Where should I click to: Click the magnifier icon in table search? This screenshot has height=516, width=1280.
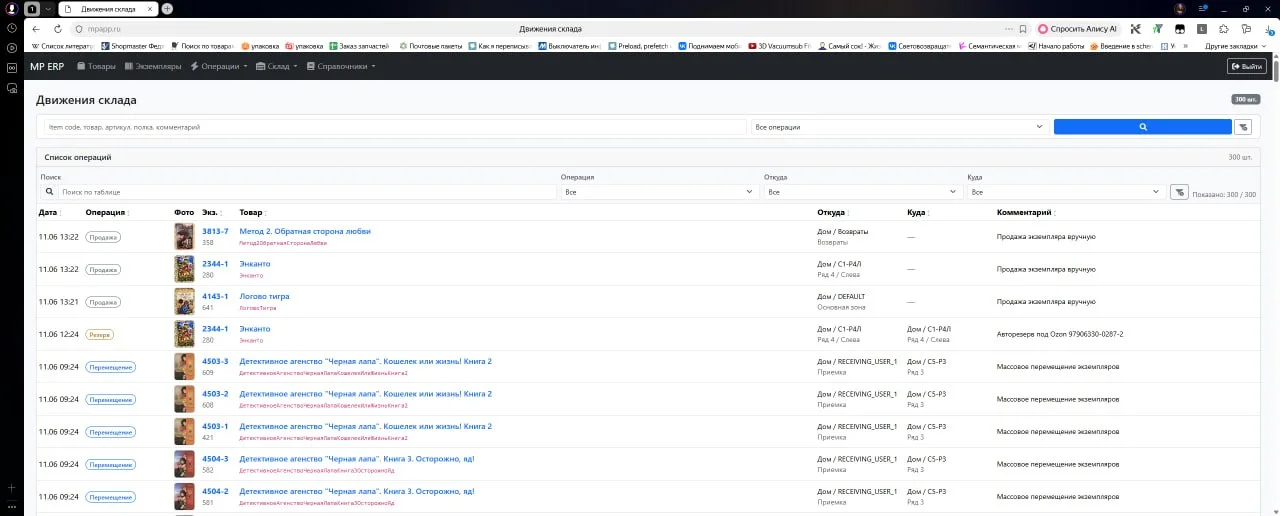tap(49, 192)
